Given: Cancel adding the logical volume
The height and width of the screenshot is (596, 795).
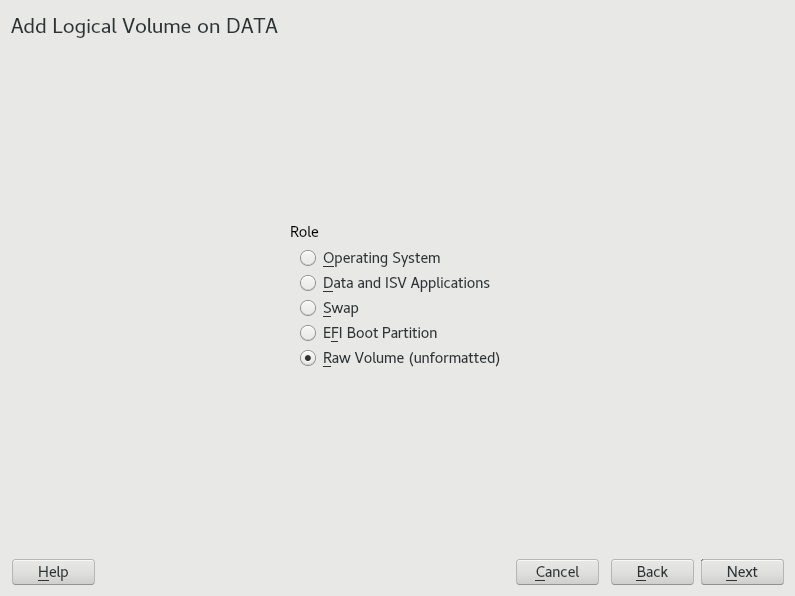Looking at the screenshot, I should click(557, 572).
